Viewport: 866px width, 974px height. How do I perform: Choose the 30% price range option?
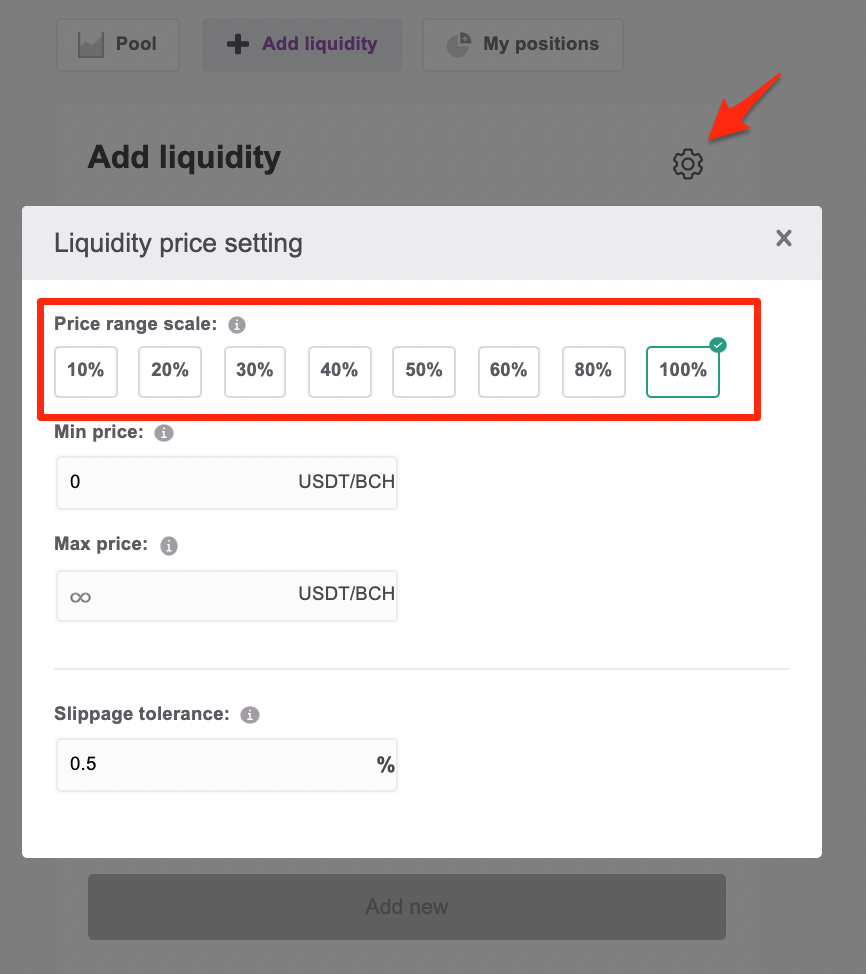pos(255,371)
